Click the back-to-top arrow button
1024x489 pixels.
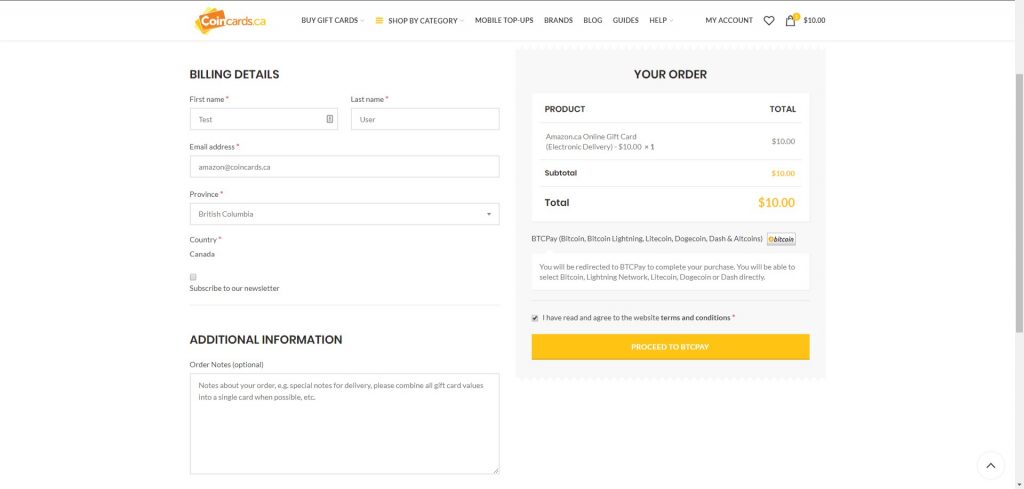coord(990,465)
